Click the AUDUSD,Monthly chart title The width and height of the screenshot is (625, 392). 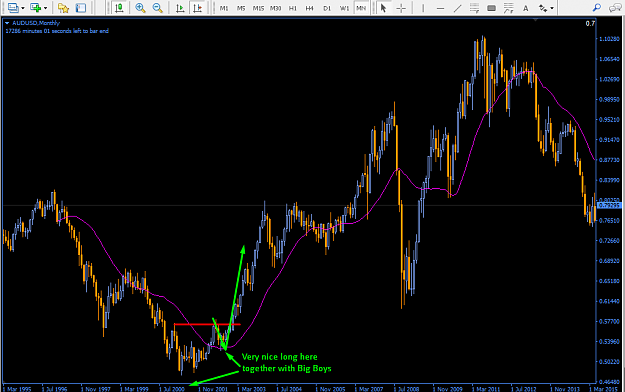(x=36, y=23)
